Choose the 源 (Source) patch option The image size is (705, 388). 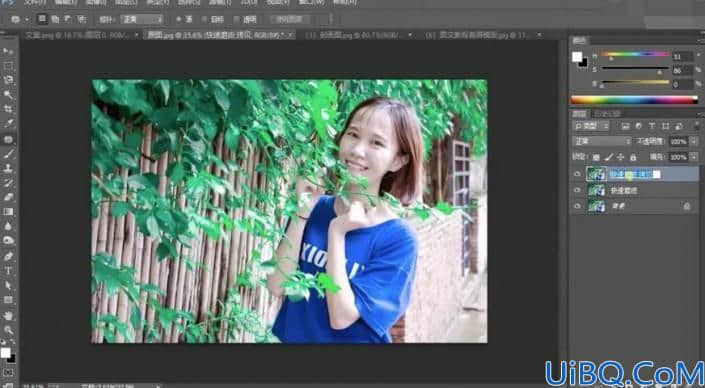[184, 19]
